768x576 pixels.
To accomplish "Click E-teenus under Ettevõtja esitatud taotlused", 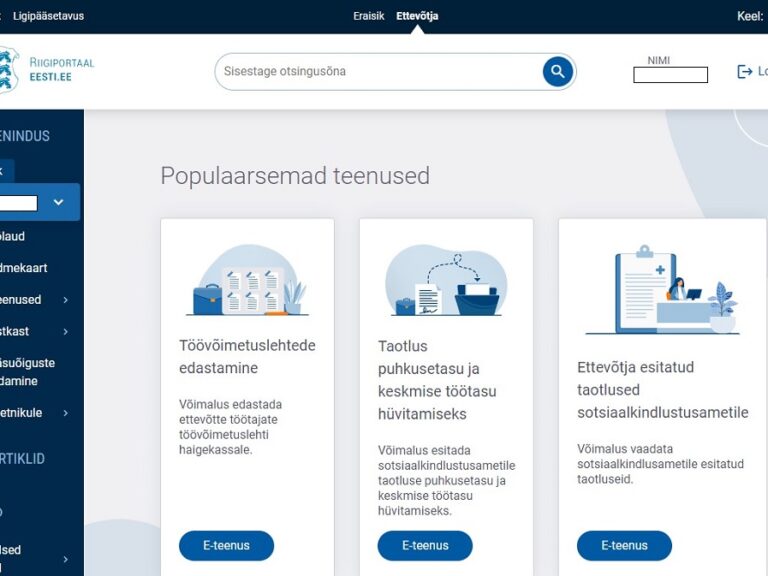I will pos(624,546).
